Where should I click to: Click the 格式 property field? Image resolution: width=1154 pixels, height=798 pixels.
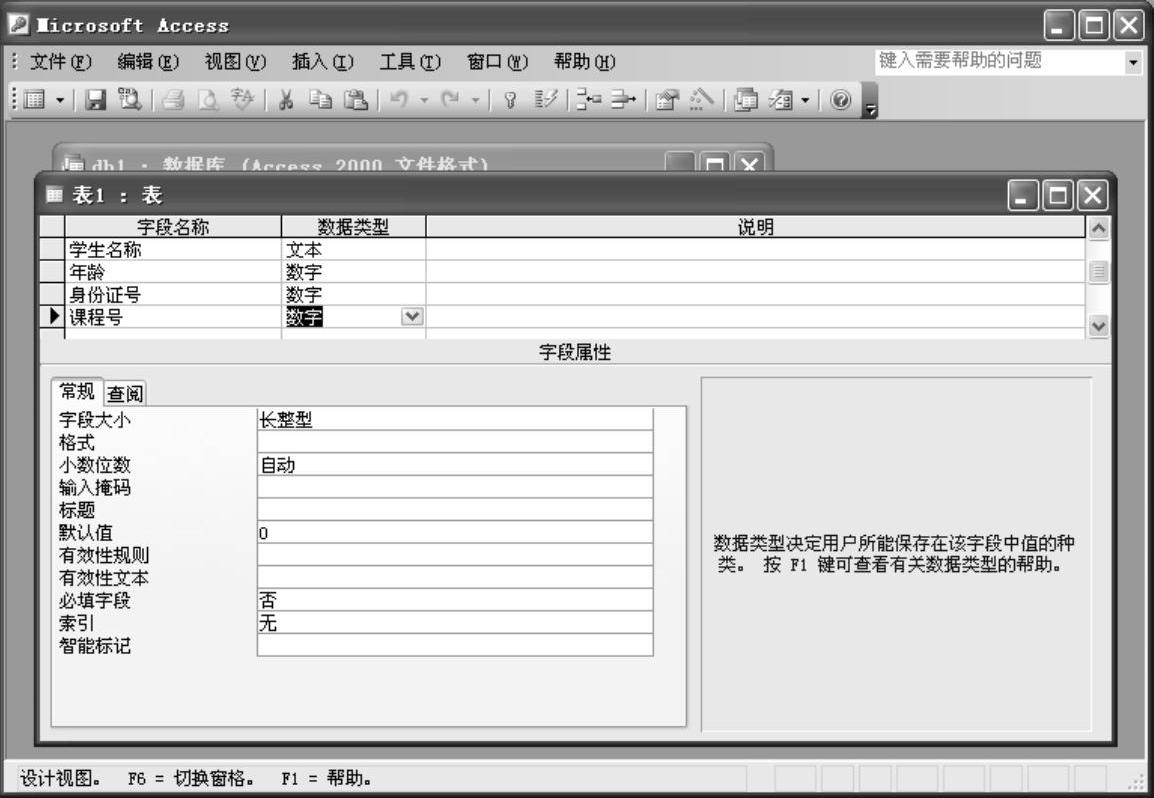click(x=455, y=442)
